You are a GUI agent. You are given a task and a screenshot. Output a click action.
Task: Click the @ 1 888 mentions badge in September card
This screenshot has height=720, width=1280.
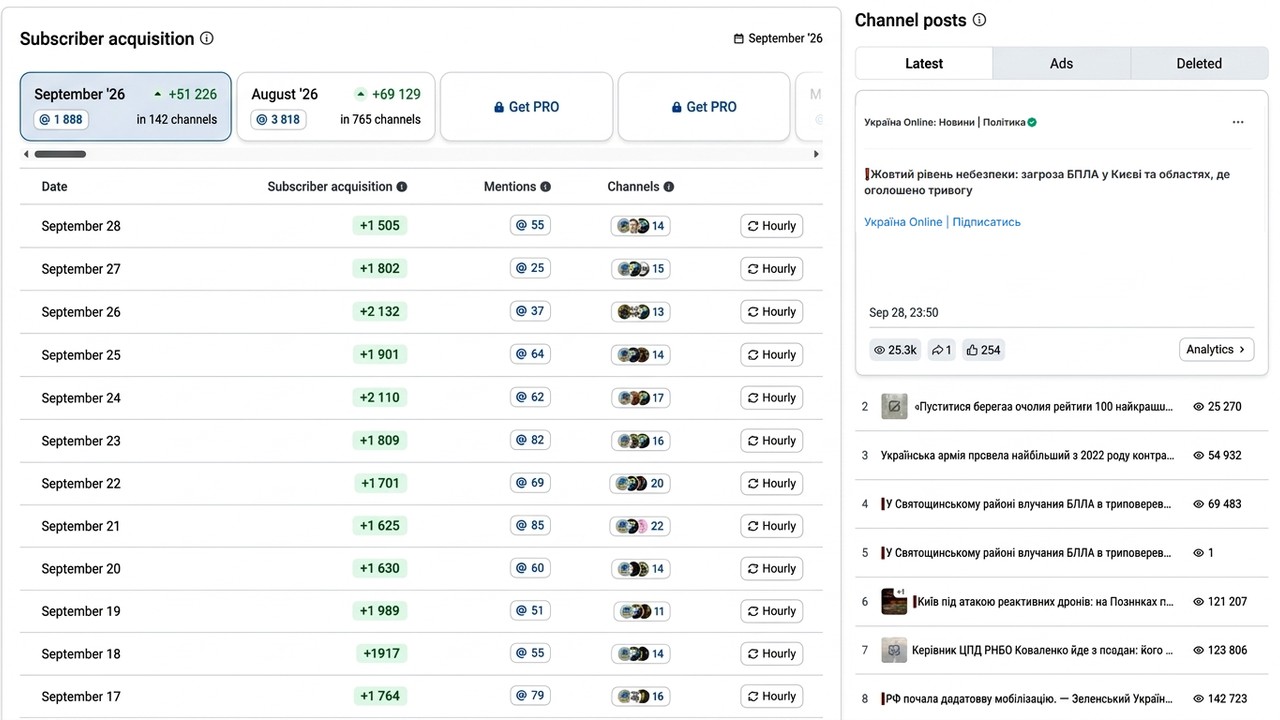[63, 120]
